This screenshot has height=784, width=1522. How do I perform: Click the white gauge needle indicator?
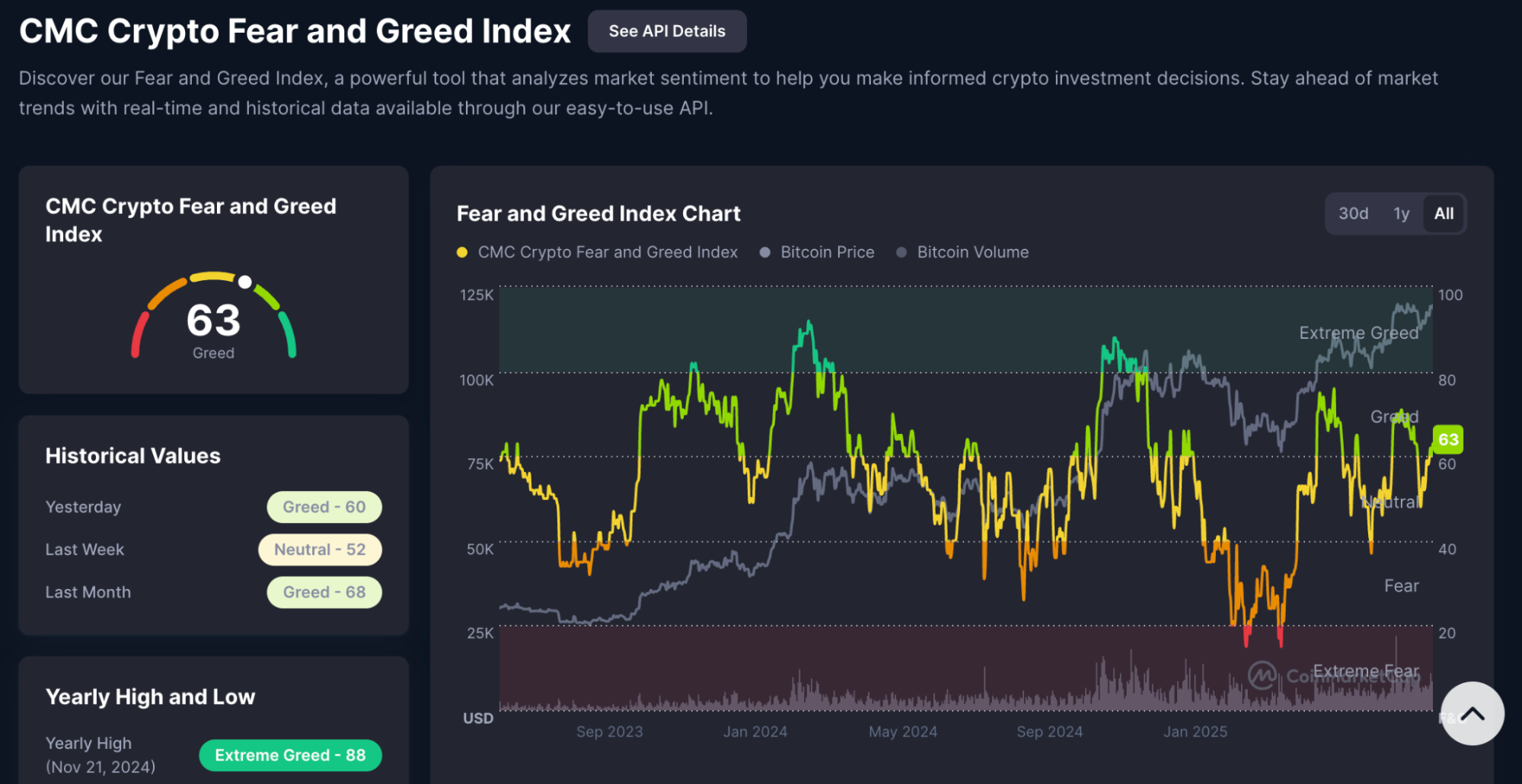tap(245, 282)
